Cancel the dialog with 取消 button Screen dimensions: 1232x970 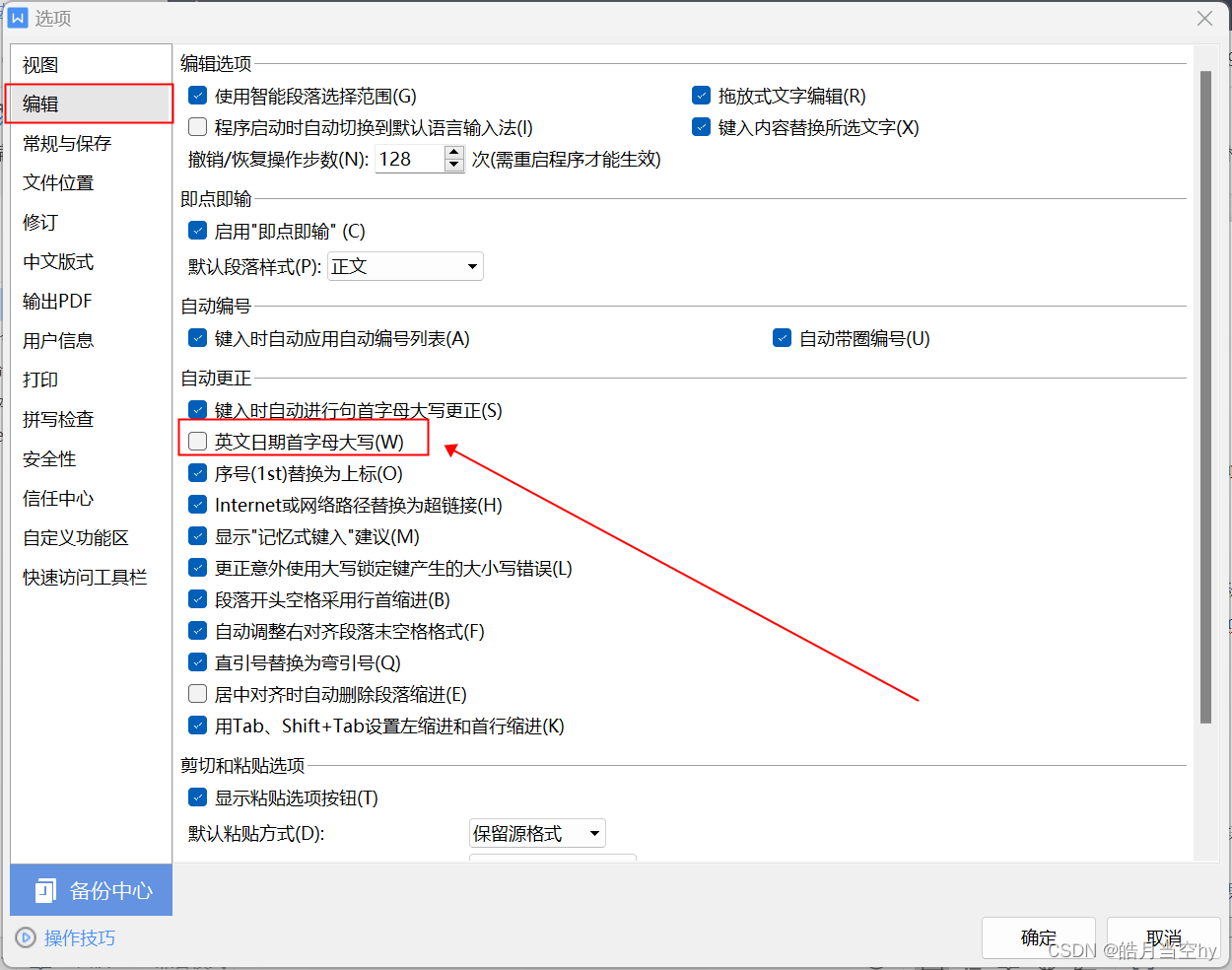[1164, 937]
